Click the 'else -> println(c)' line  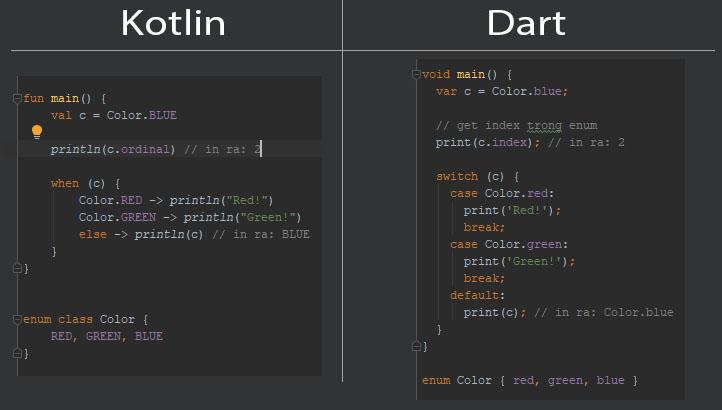[x=194, y=234]
